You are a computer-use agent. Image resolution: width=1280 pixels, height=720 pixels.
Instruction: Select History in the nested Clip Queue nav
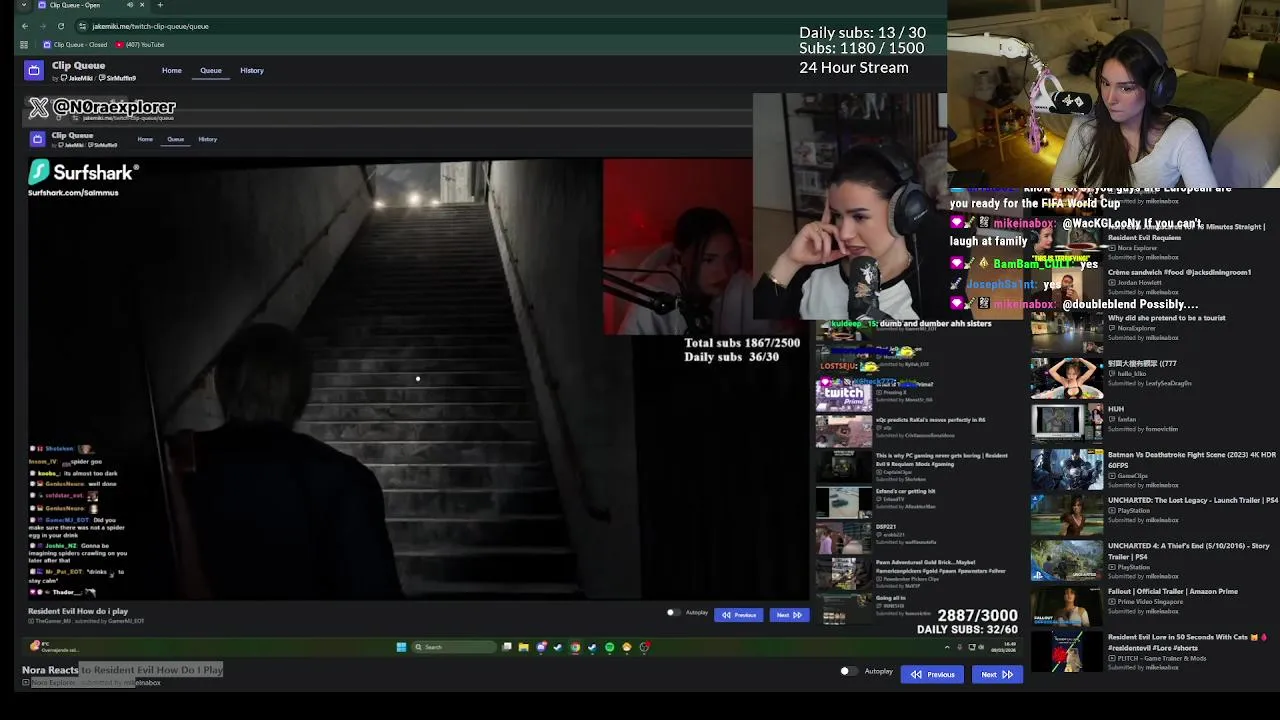click(x=208, y=139)
